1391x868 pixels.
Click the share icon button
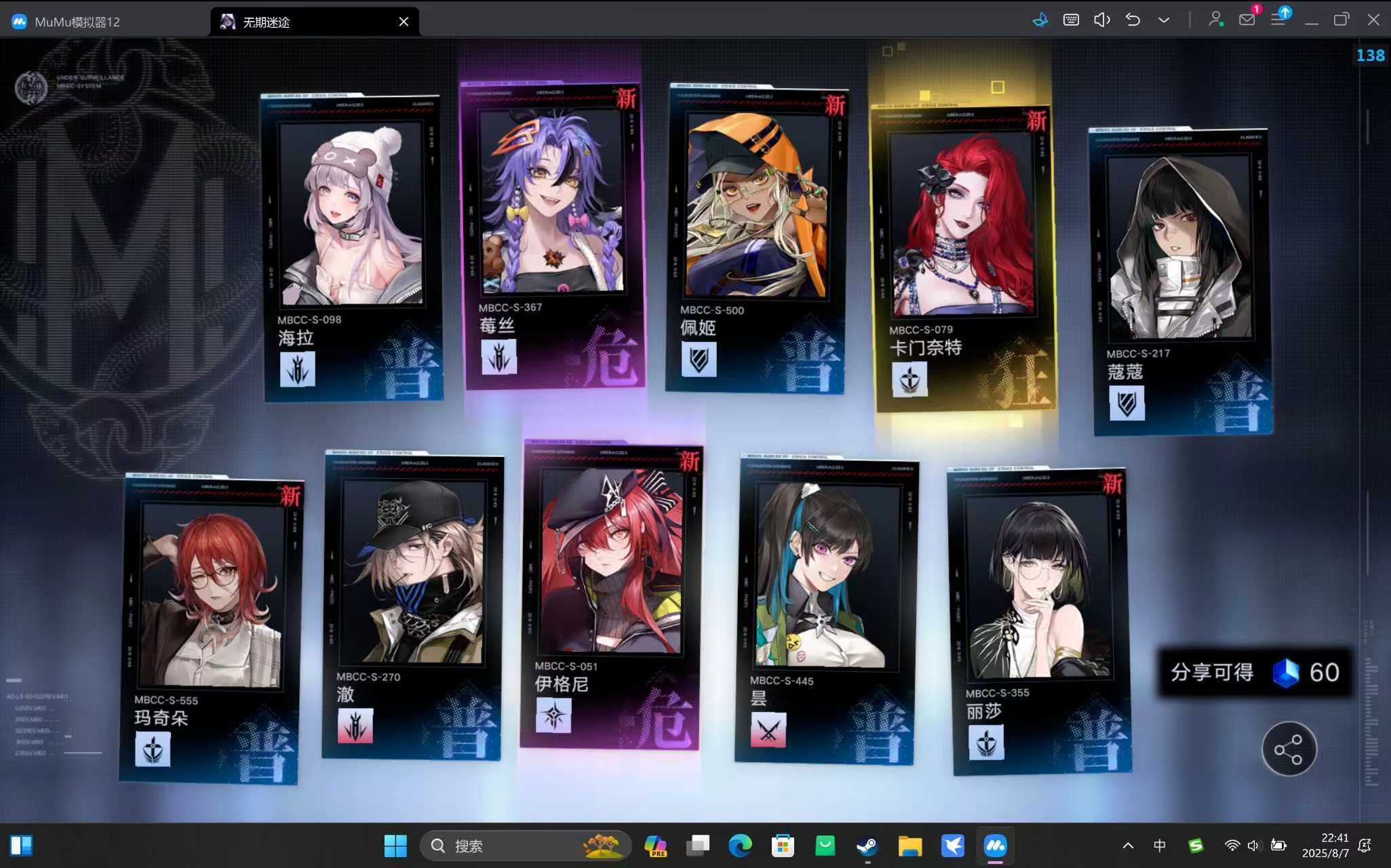click(x=1289, y=749)
